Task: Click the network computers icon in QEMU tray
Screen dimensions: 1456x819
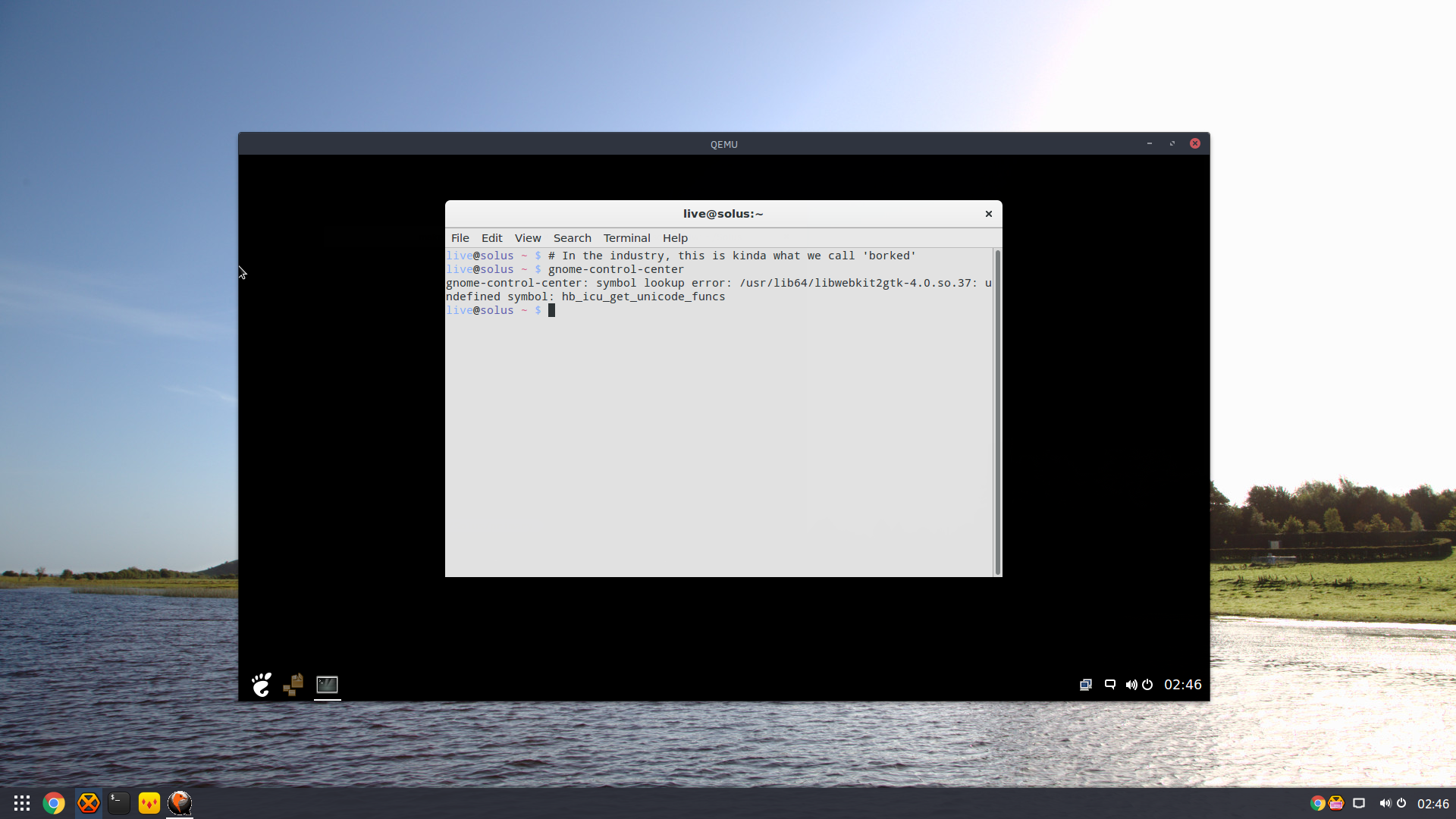Action: 1086,685
